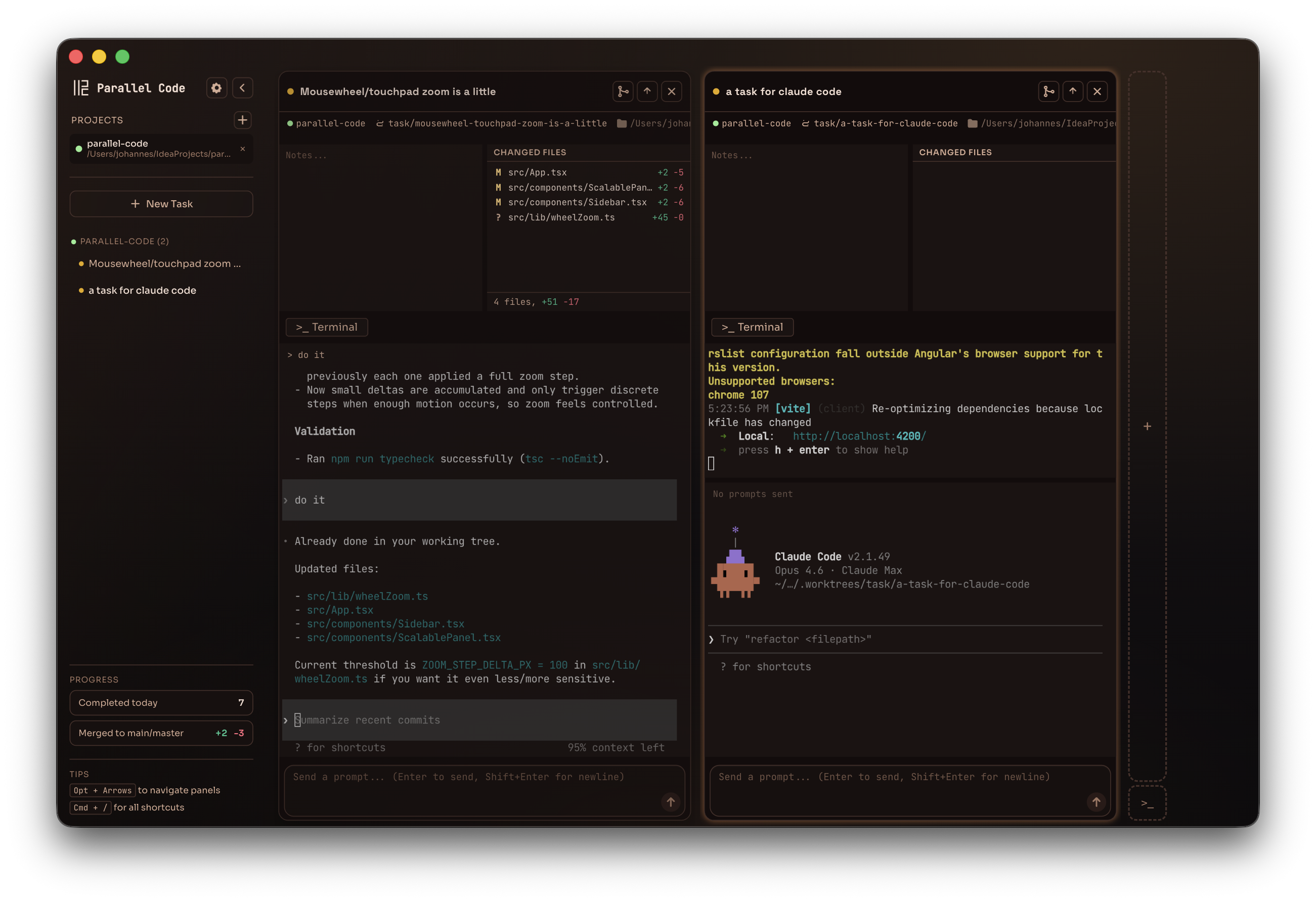
Task: Send the prompt using the arrow icon in the claude code panel
Action: (x=1096, y=802)
